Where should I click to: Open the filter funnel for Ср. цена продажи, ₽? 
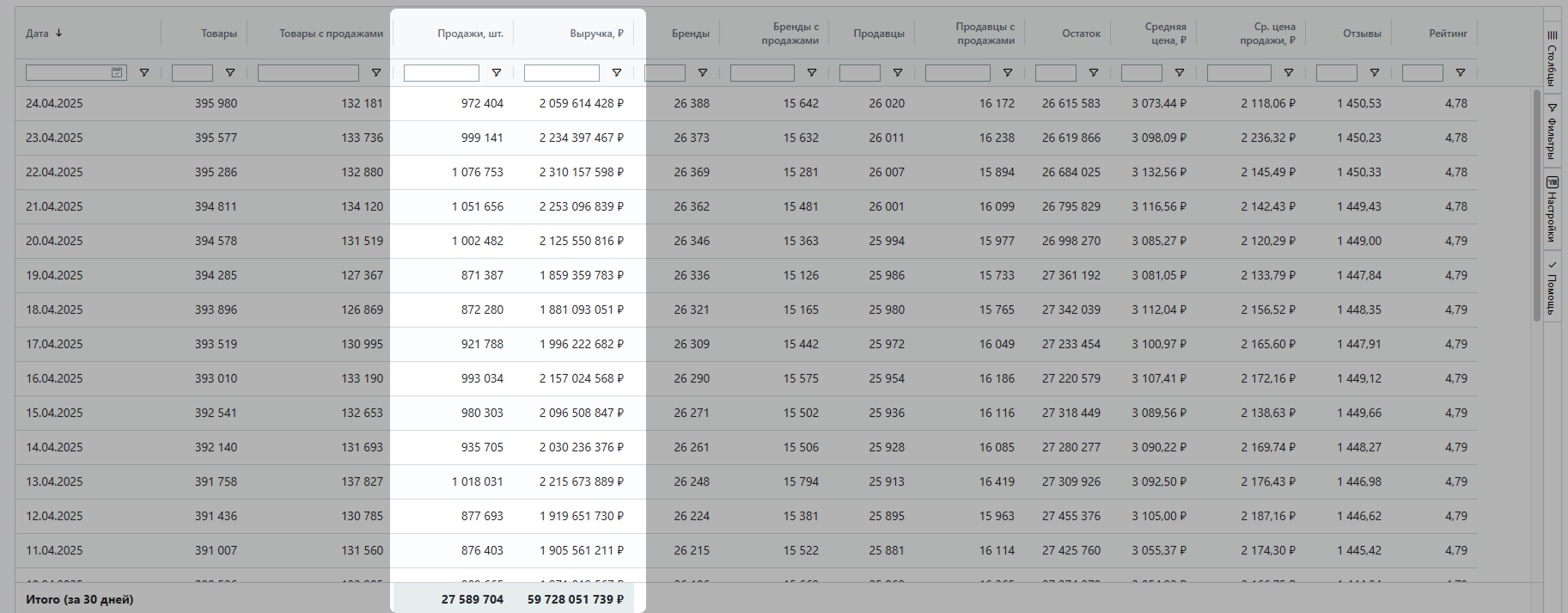[x=1289, y=73]
